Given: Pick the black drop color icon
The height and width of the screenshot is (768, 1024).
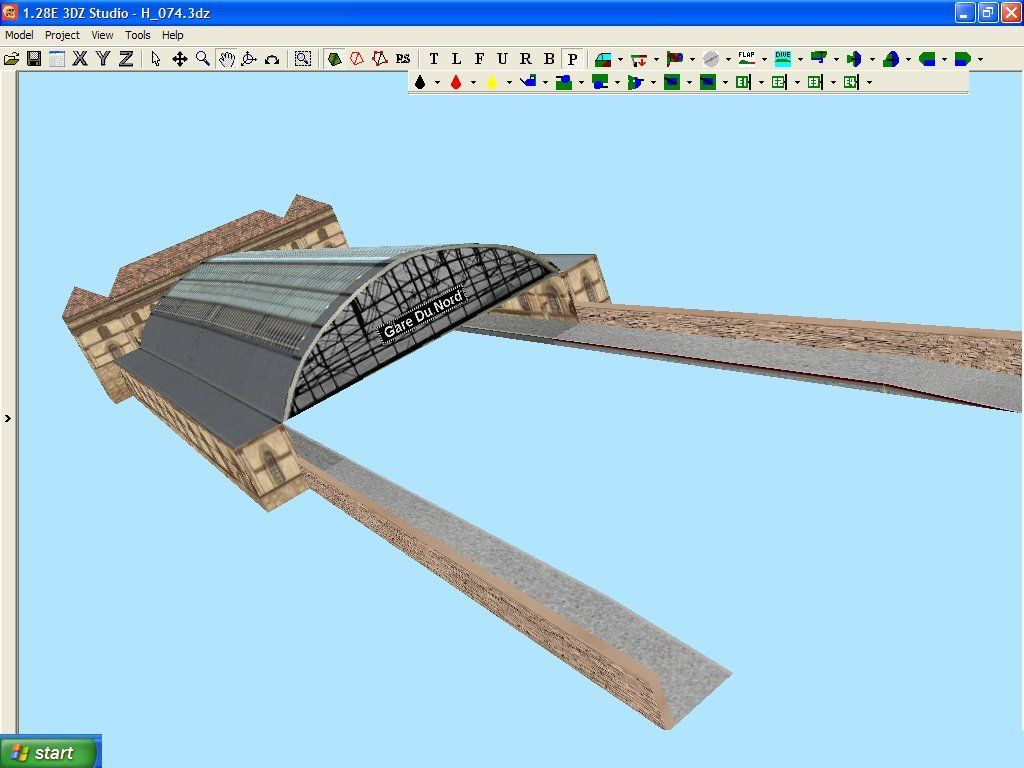Looking at the screenshot, I should click(x=420, y=82).
